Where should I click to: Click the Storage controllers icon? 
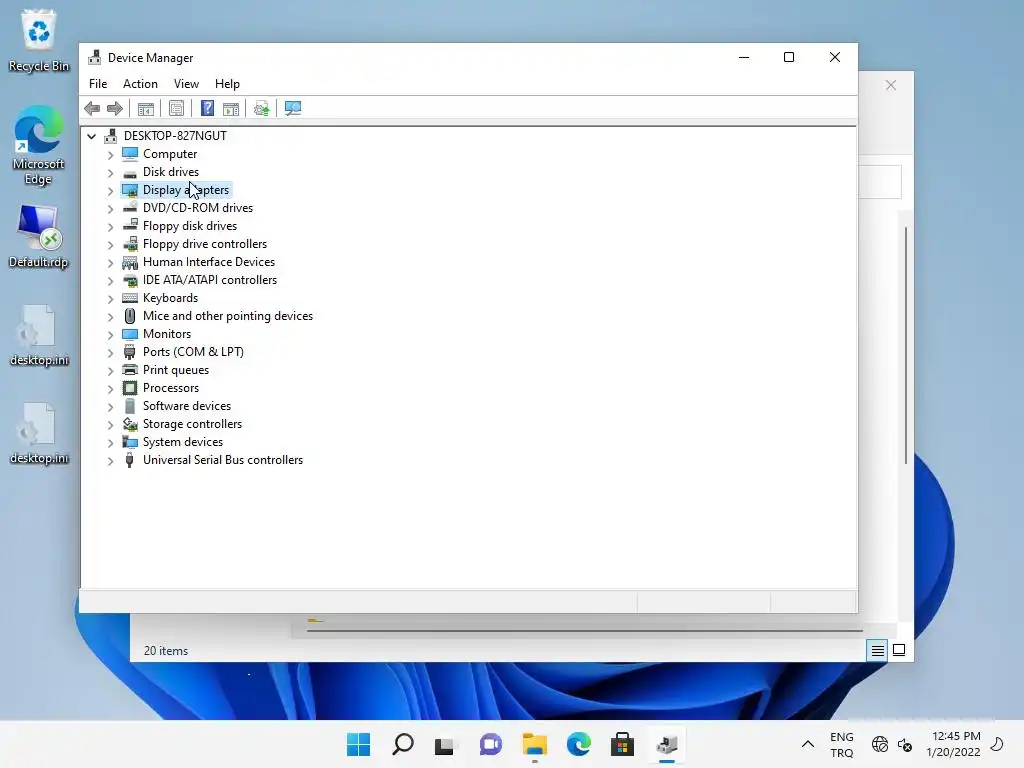click(x=130, y=424)
